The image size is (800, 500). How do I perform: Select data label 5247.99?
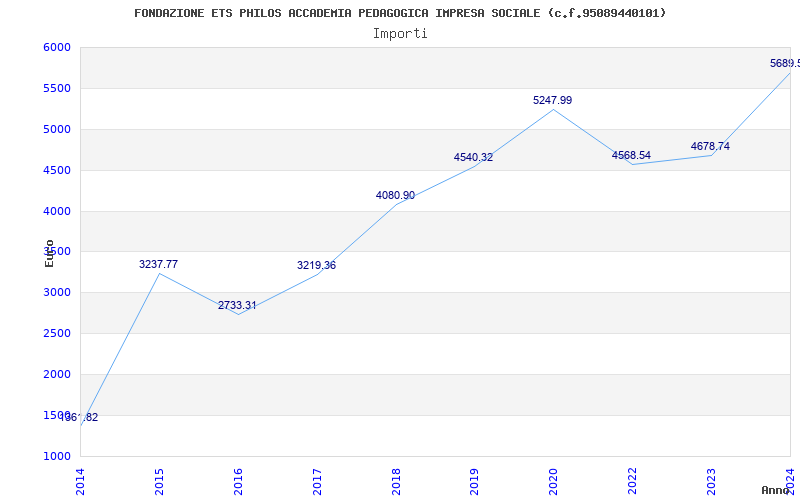pyautogui.click(x=553, y=101)
